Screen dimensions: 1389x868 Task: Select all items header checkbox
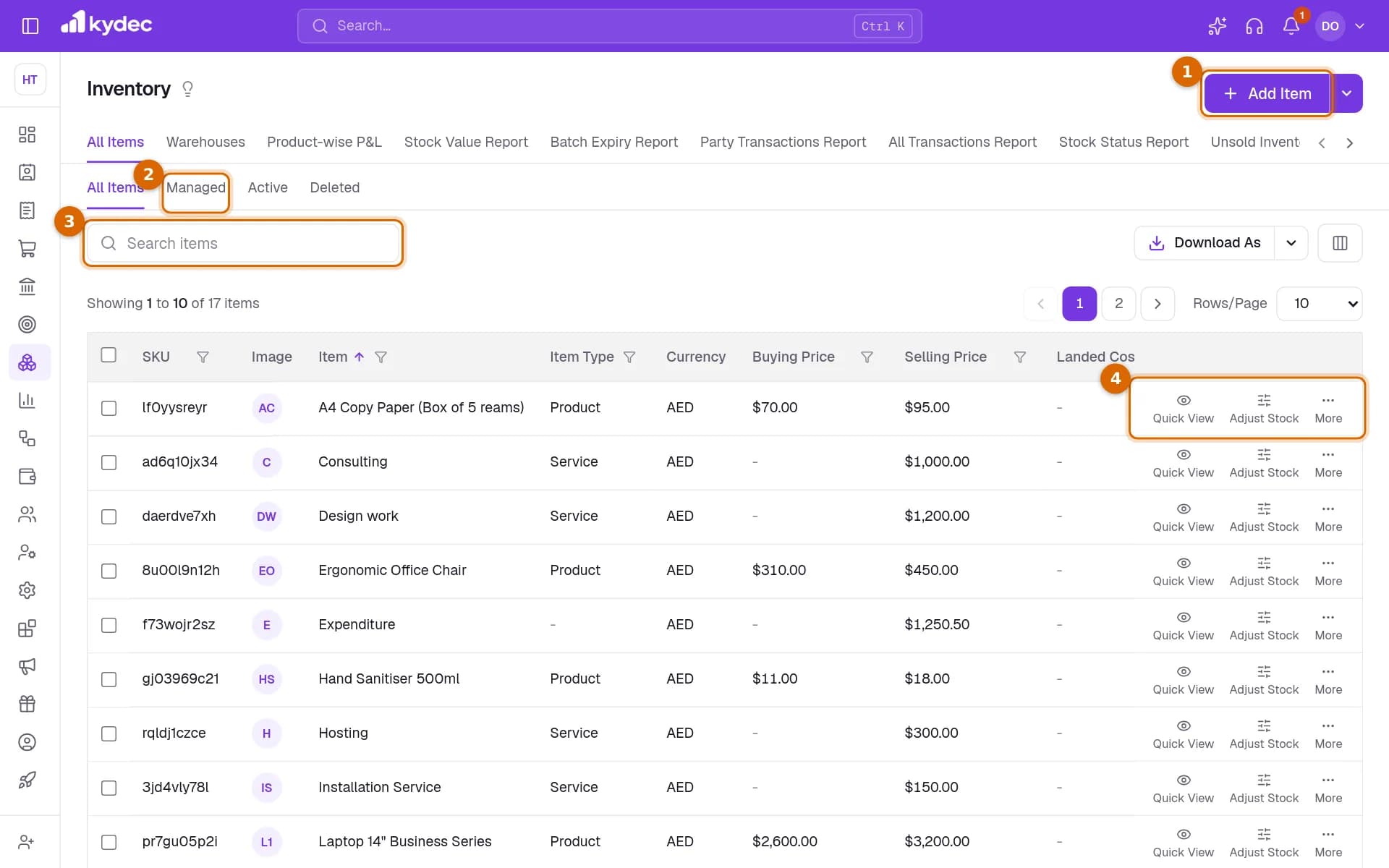[109, 355]
